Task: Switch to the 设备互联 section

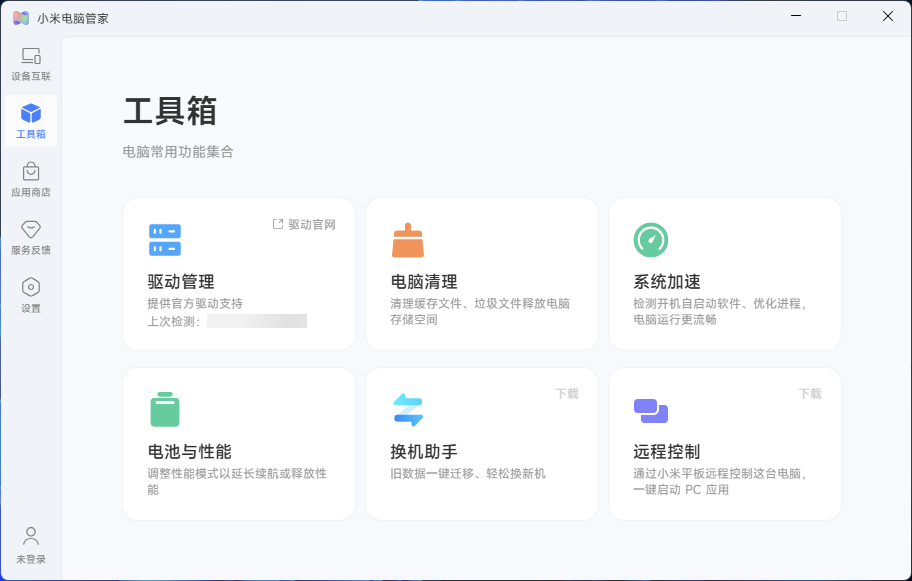Action: (30, 62)
